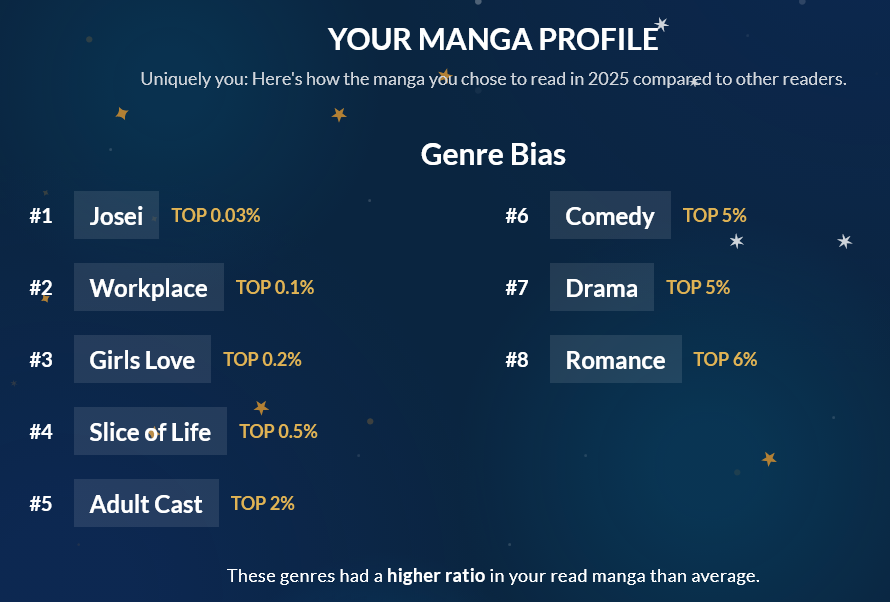Select the TOP 2% label beside Adult Cast

click(x=263, y=503)
